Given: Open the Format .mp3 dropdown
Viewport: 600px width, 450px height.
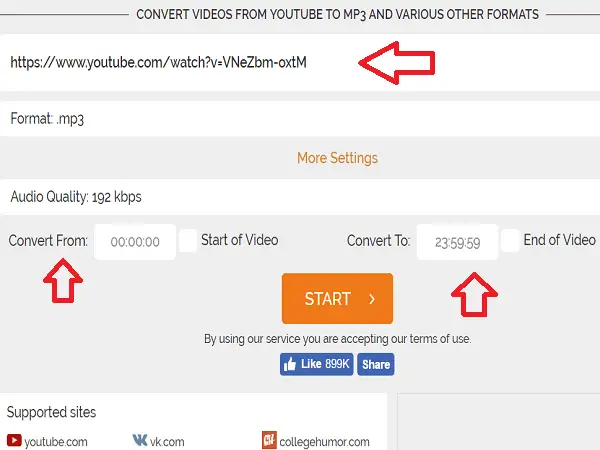Looking at the screenshot, I should [x=300, y=119].
